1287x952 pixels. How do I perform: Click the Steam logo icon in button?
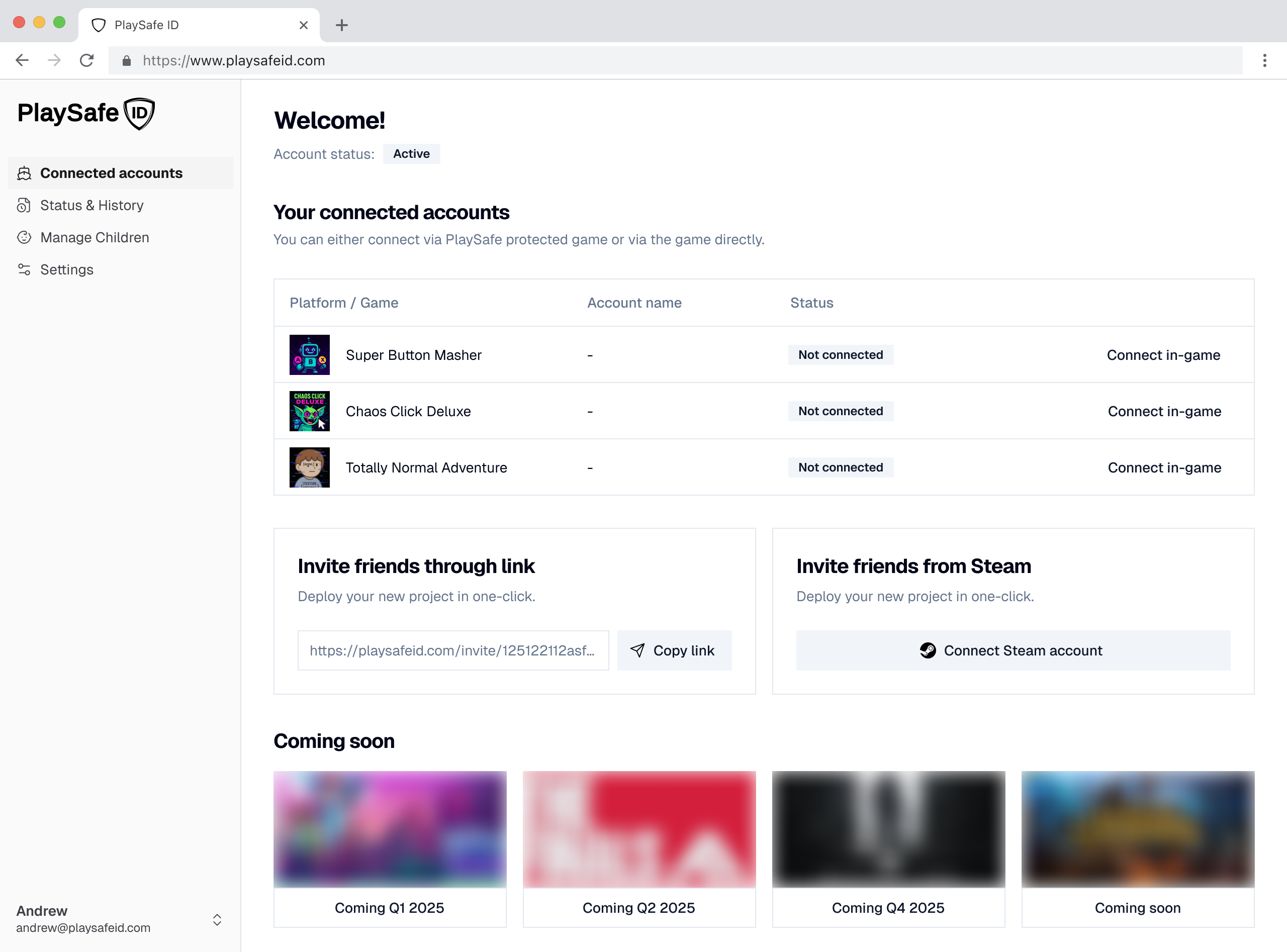(928, 650)
